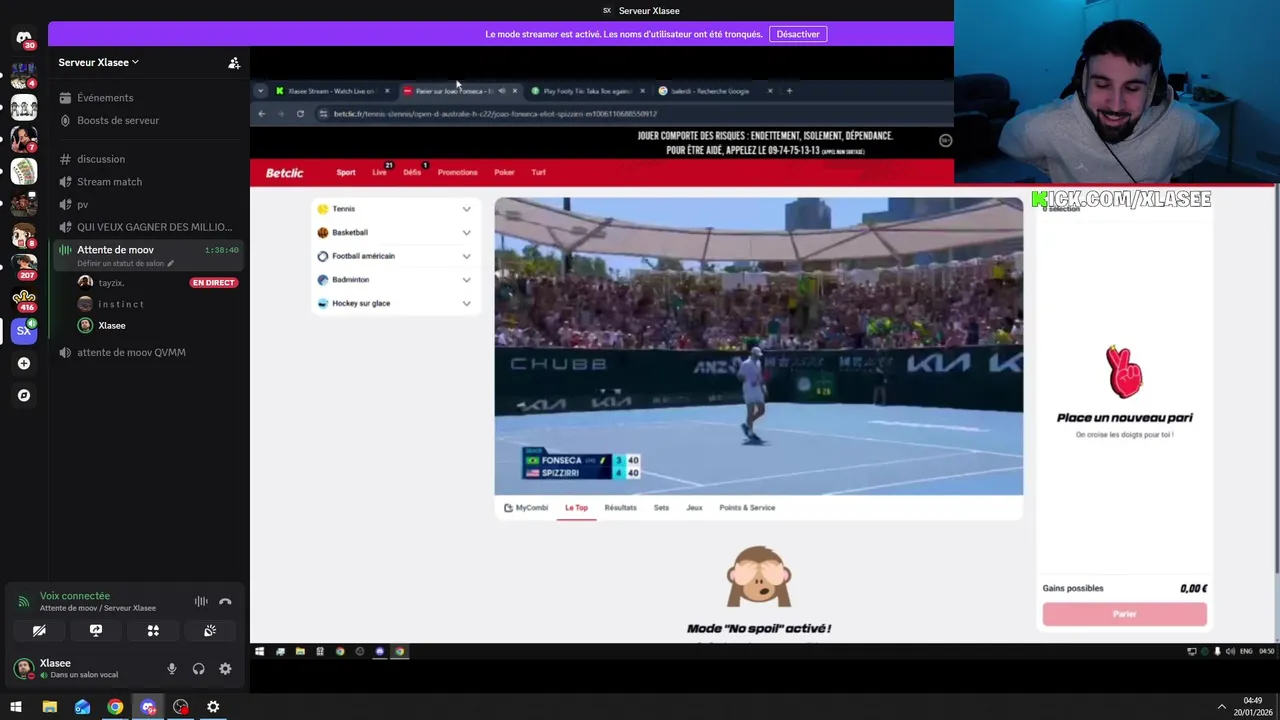1280x720 pixels.
Task: Open the Sport menu on Betclic
Action: coord(346,173)
